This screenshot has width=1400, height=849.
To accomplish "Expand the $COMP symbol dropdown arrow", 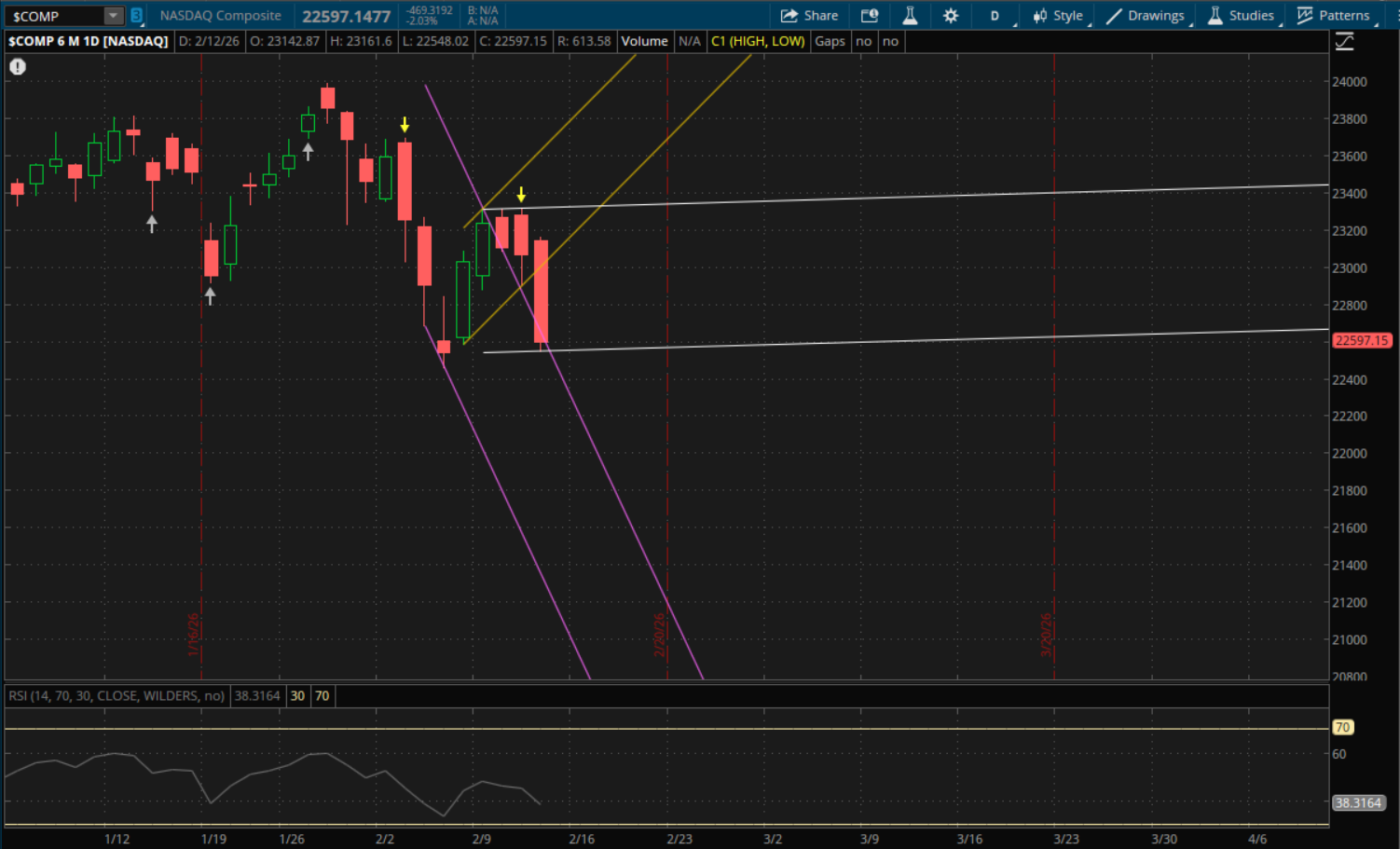I will click(x=113, y=16).
